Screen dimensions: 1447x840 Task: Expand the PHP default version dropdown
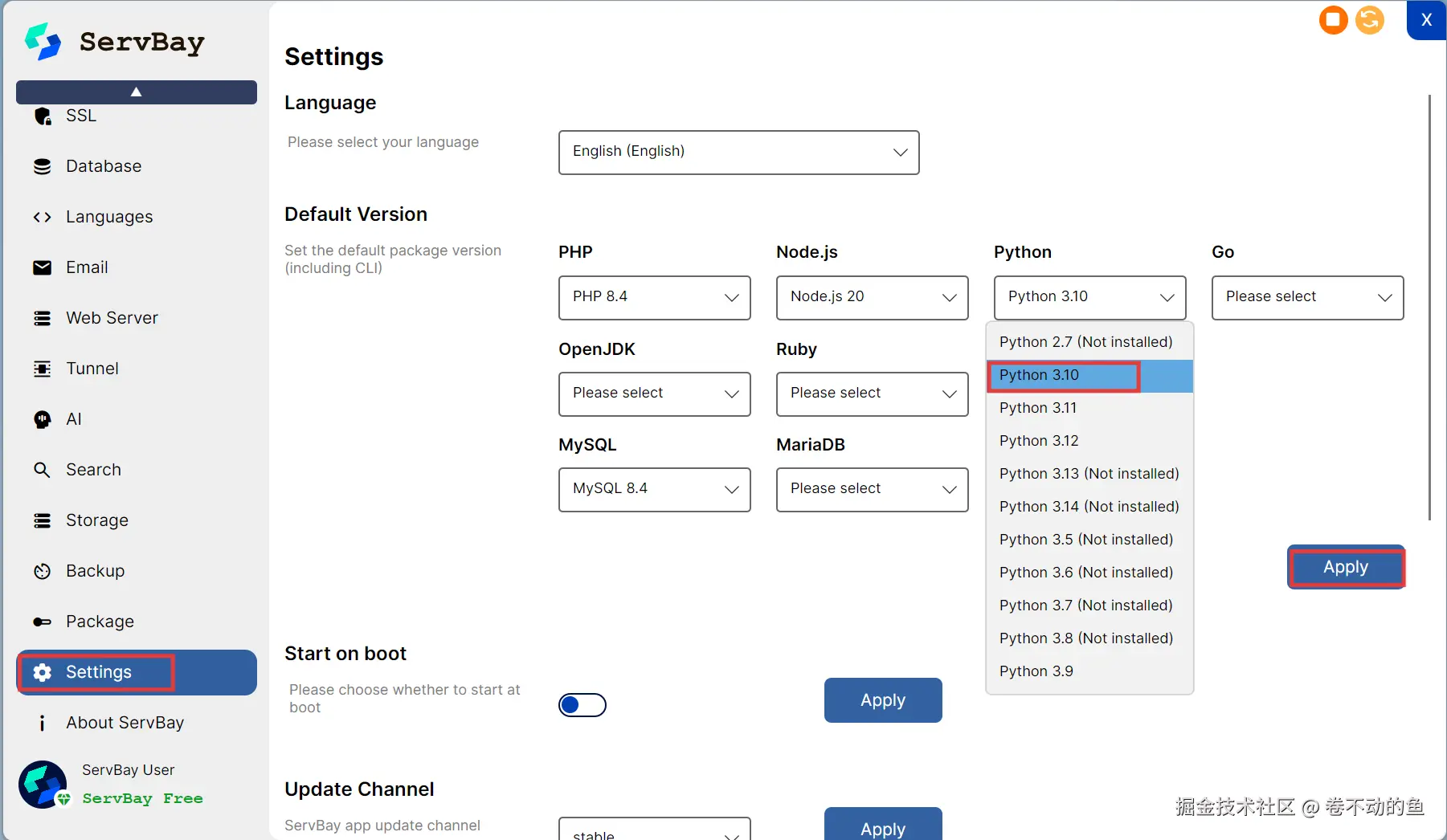[x=654, y=297]
